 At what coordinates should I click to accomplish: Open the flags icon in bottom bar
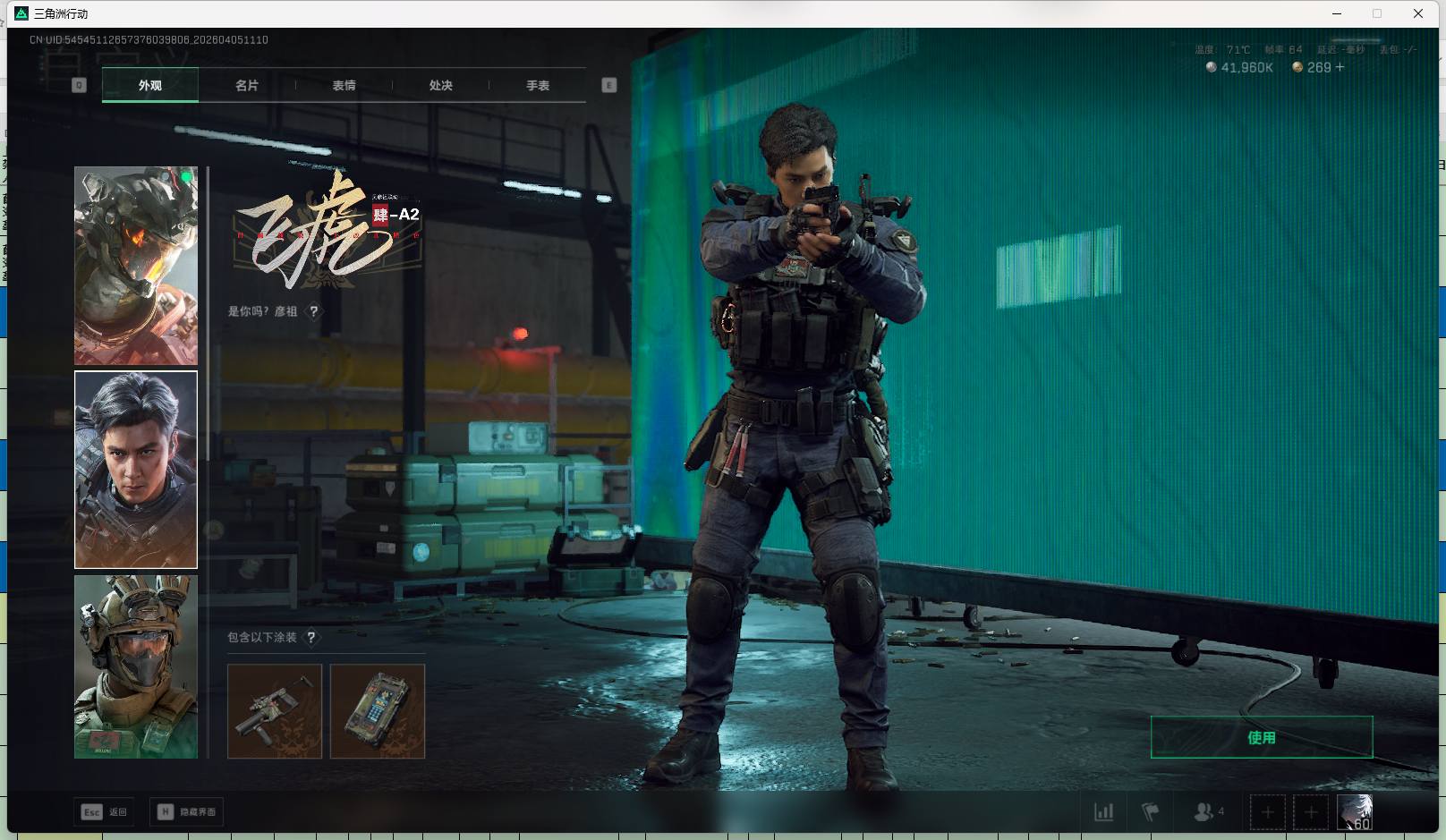(1151, 812)
